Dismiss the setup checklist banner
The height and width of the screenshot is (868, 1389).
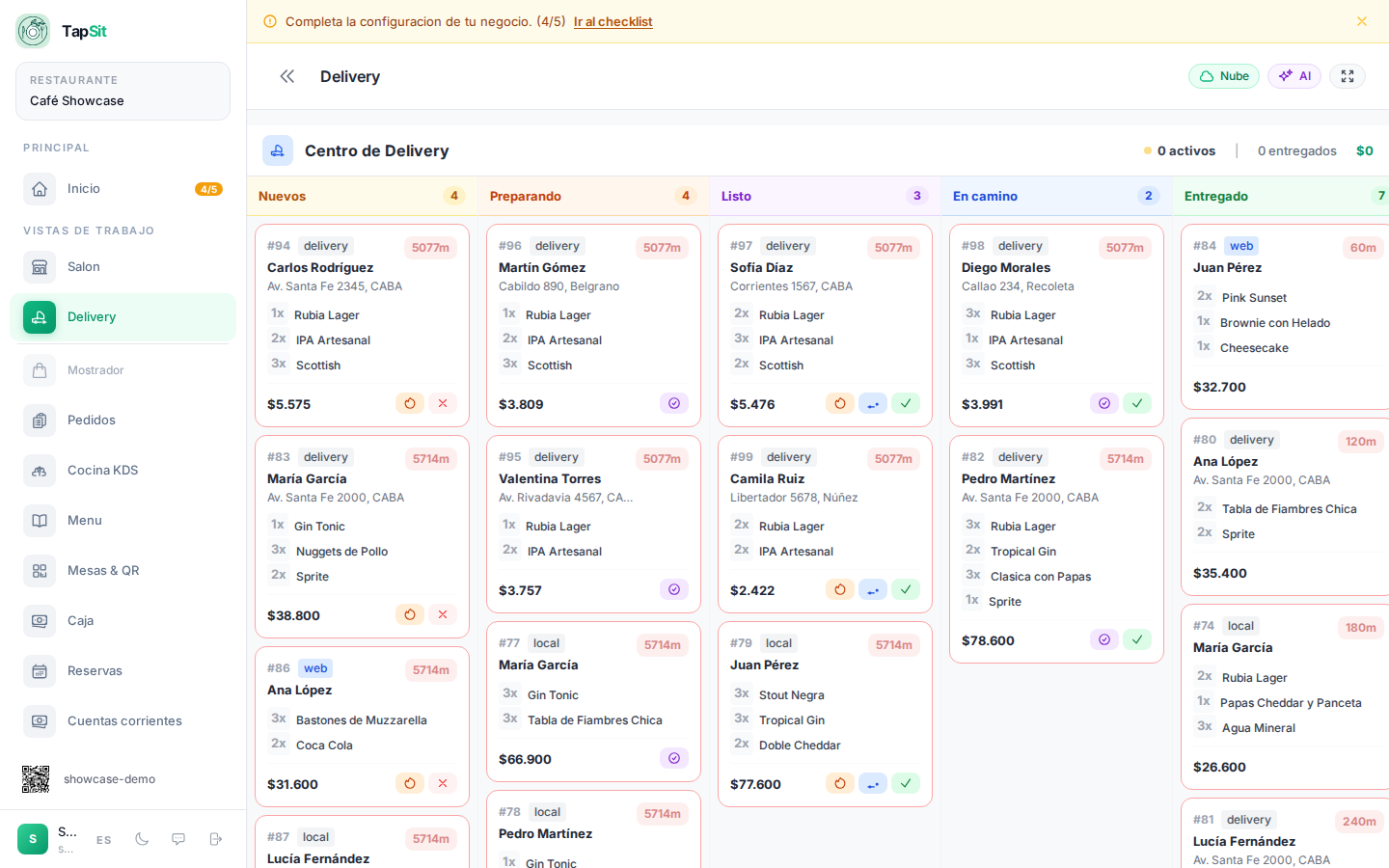(x=1362, y=21)
